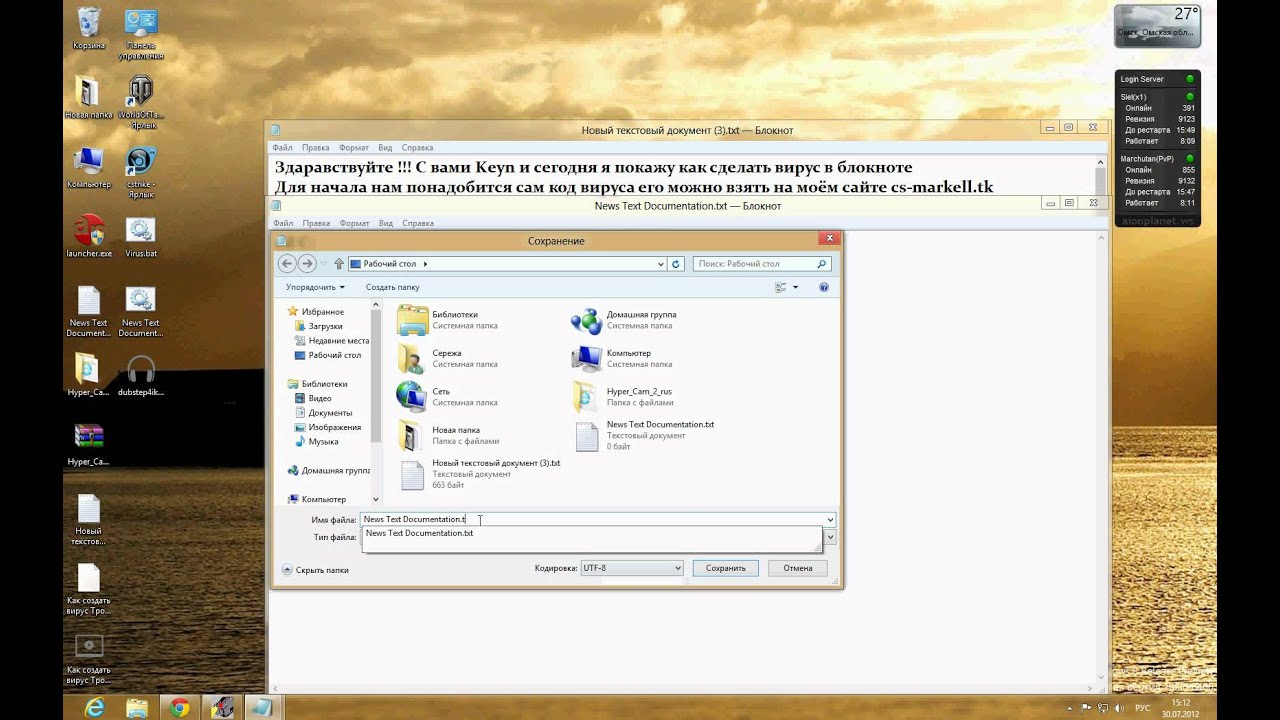
Task: Open the view options dropdown
Action: [x=796, y=287]
